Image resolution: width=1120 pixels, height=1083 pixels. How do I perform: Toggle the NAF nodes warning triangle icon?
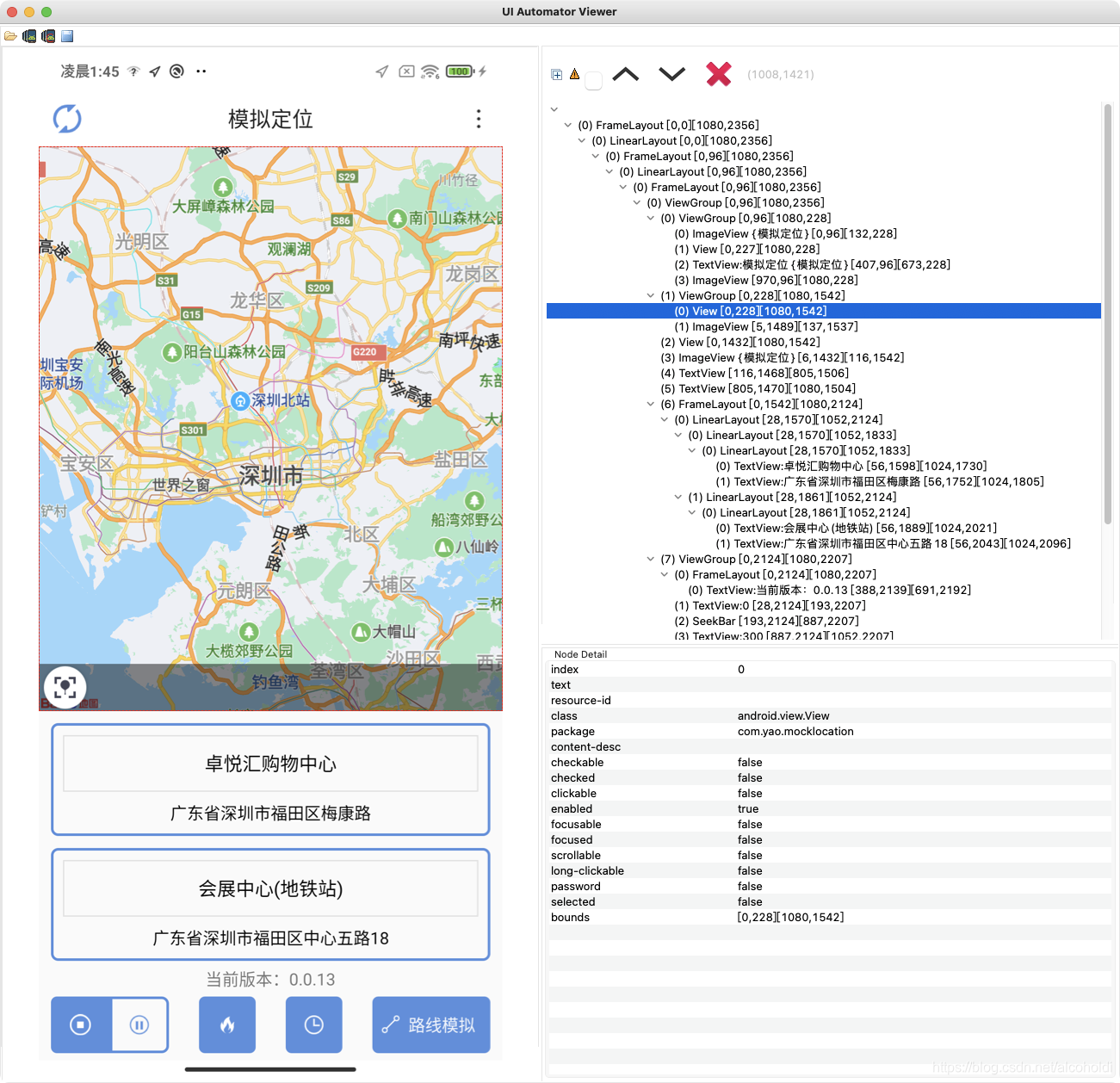pos(575,74)
